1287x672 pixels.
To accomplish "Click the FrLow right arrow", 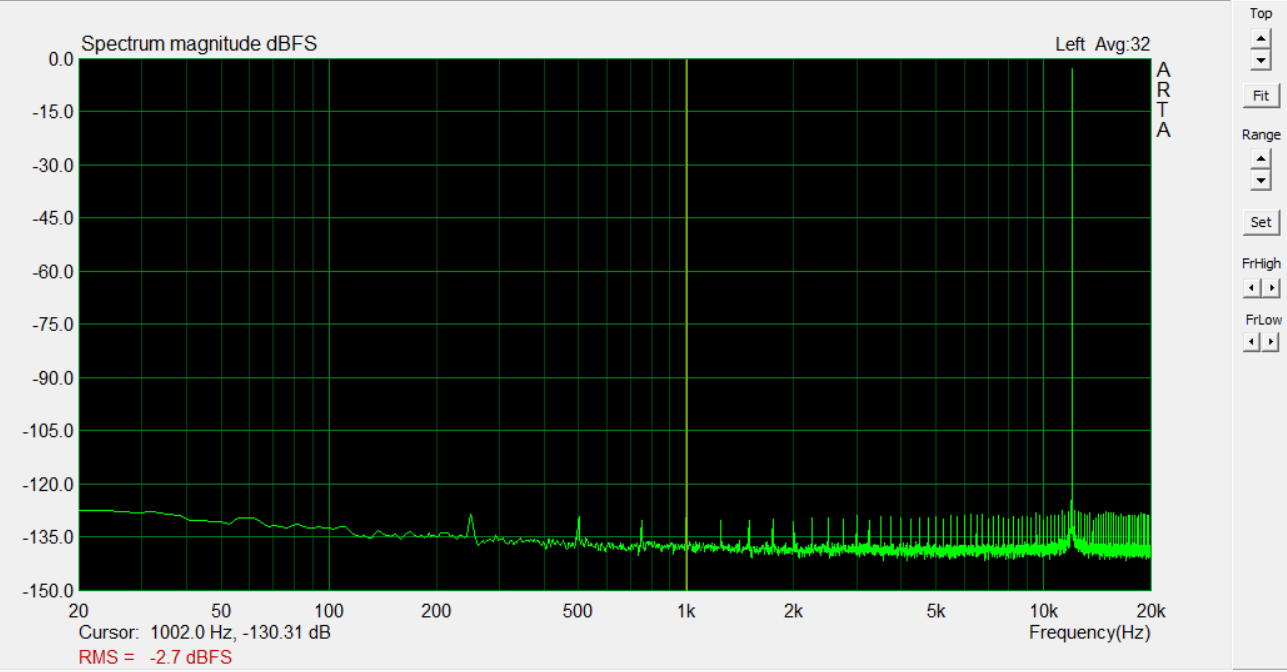I will pyautogui.click(x=1270, y=342).
